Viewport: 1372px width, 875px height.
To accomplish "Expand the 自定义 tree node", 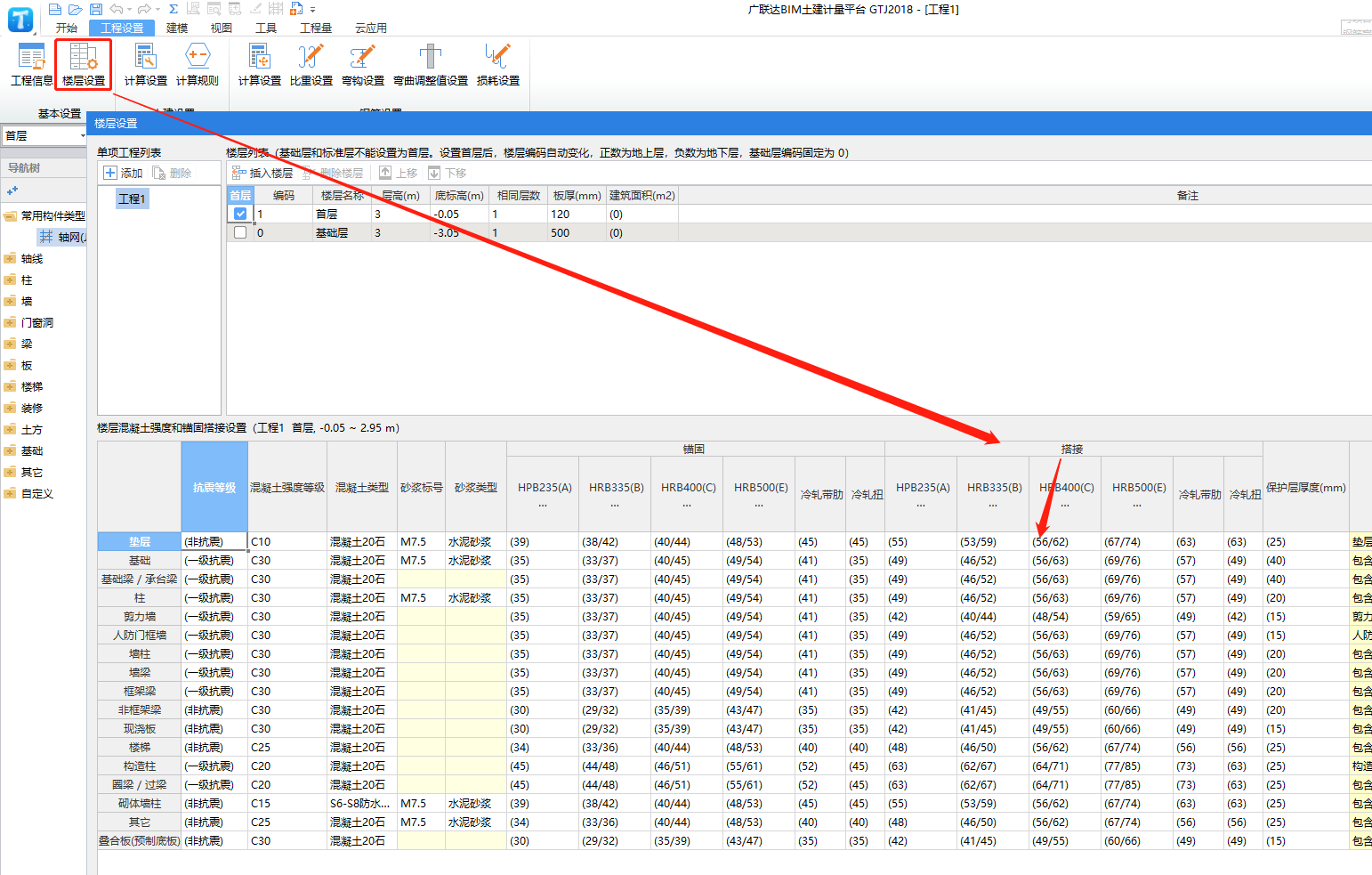I will tap(11, 493).
